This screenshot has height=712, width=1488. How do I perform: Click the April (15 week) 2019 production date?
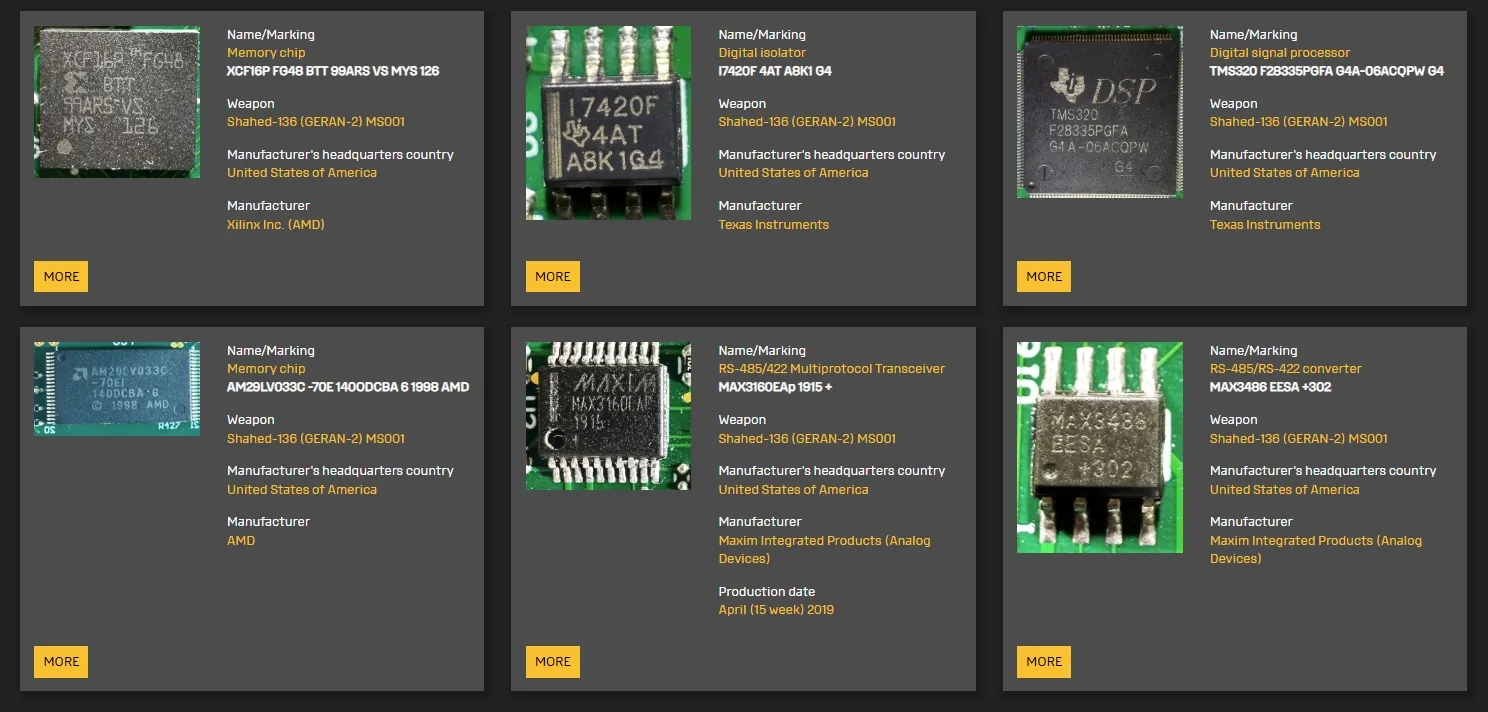pos(775,610)
